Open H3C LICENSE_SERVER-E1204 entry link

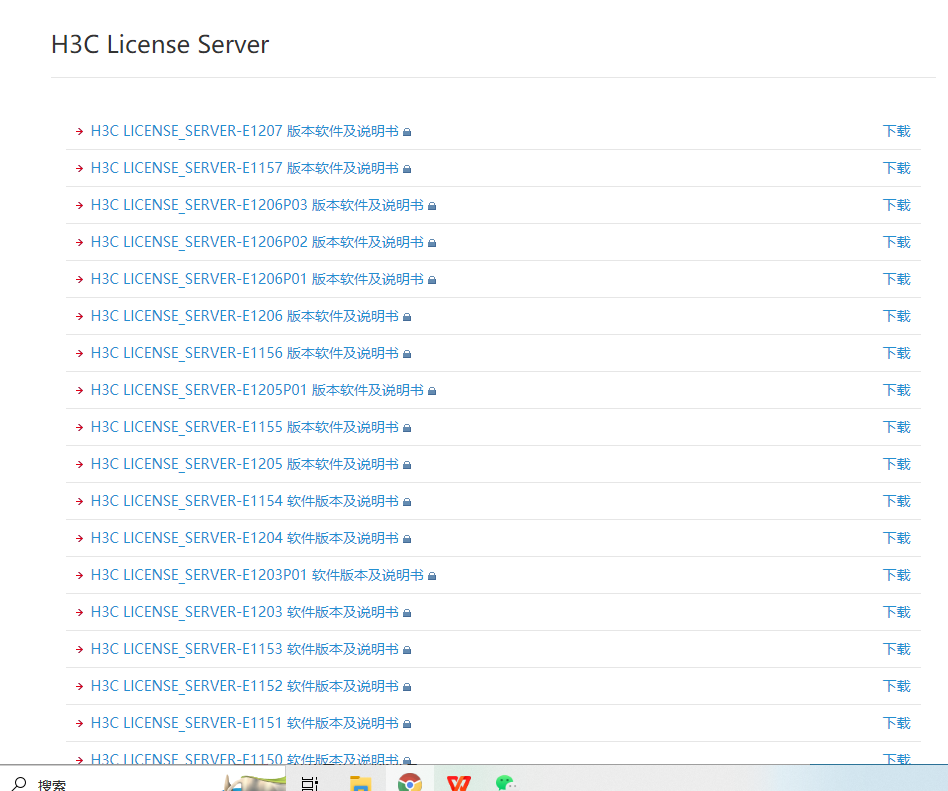245,538
